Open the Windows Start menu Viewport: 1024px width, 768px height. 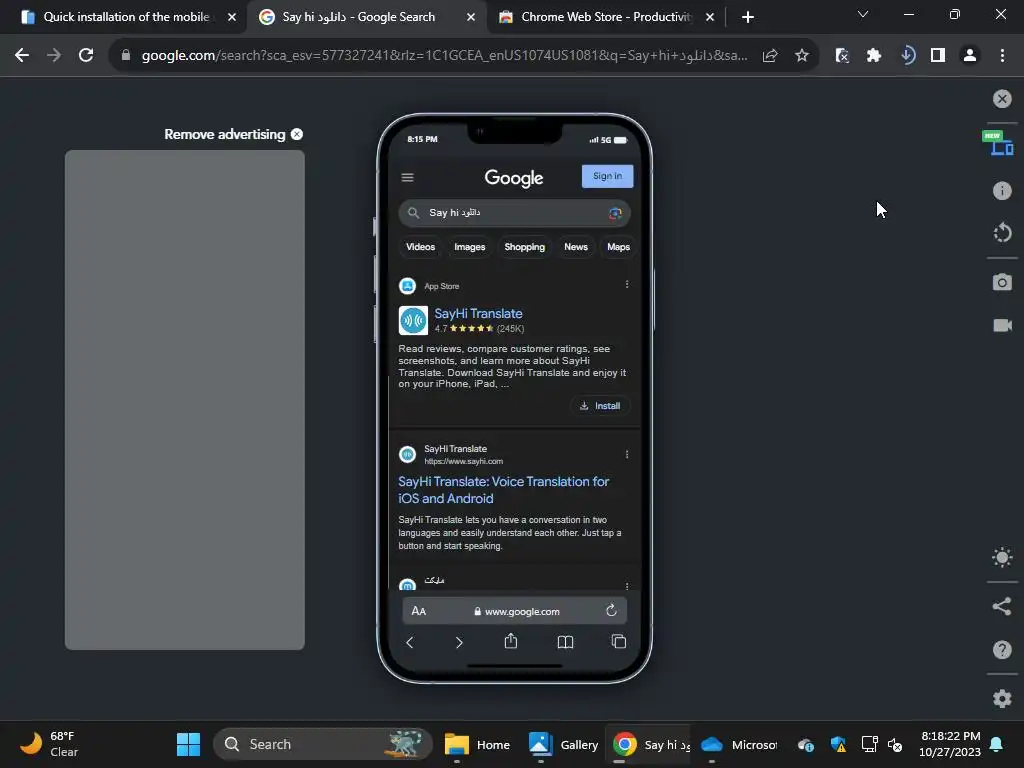pyautogui.click(x=189, y=744)
